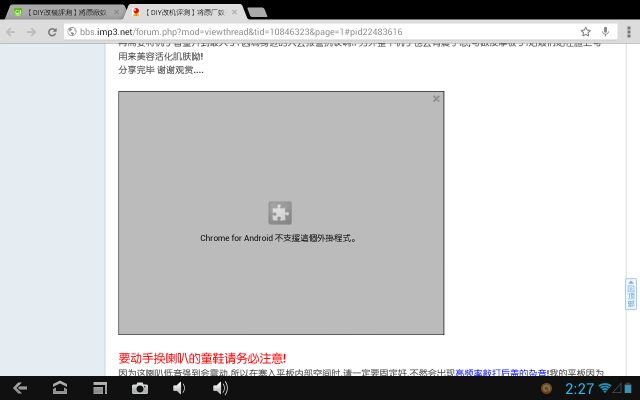
Task: Close the active second browser tab
Action: pos(234,12)
